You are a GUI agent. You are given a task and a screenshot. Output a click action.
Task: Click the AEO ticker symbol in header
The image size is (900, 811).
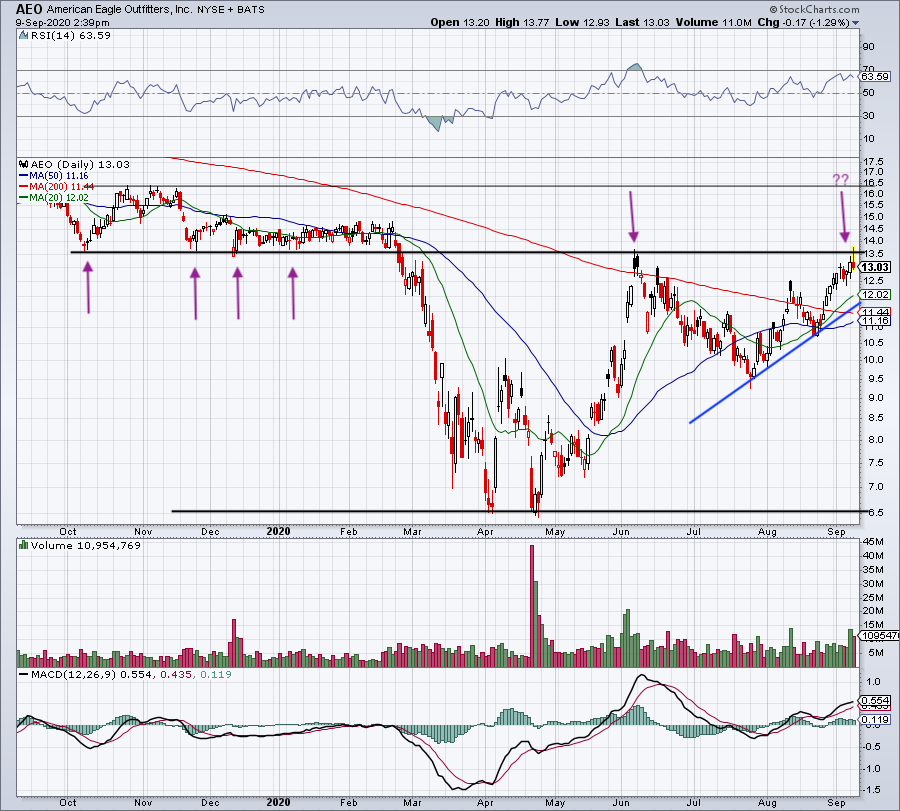[x=29, y=9]
